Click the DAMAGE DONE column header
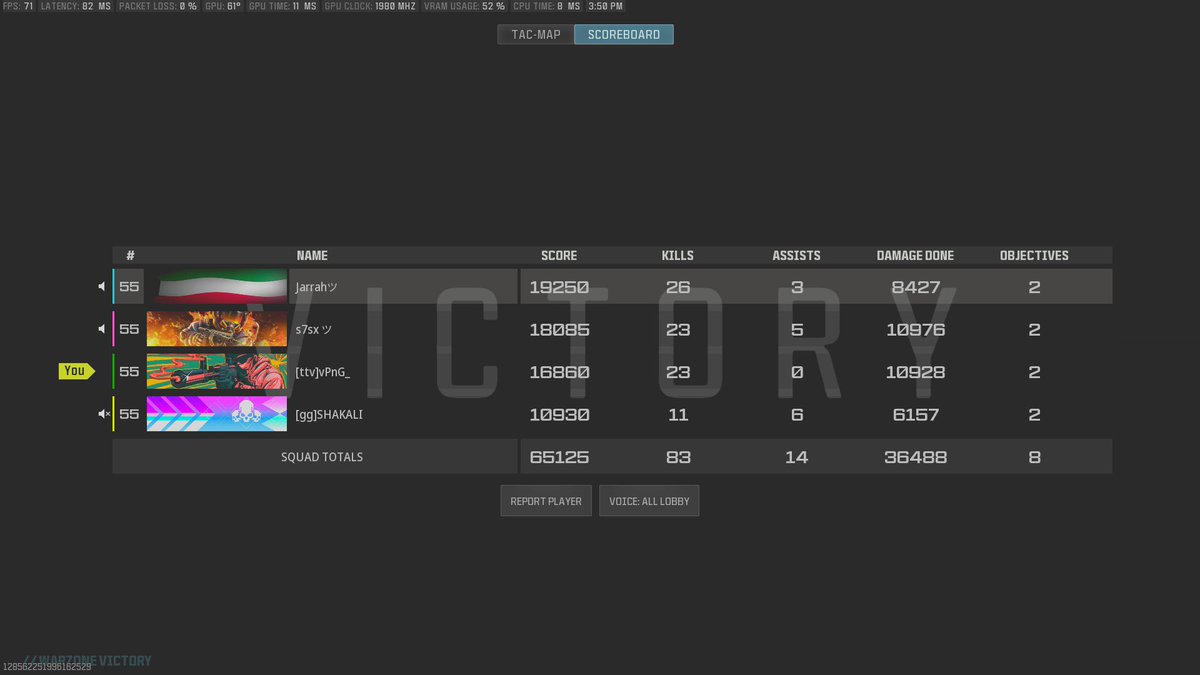The image size is (1200, 675). click(x=915, y=256)
